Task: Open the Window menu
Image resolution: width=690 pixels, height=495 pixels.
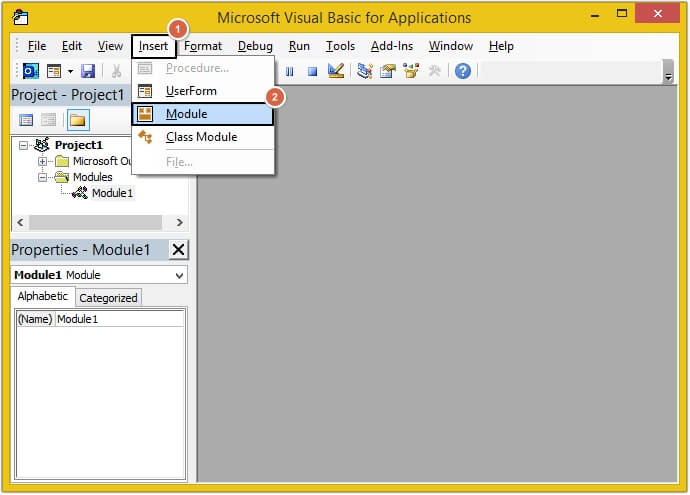Action: [x=451, y=46]
